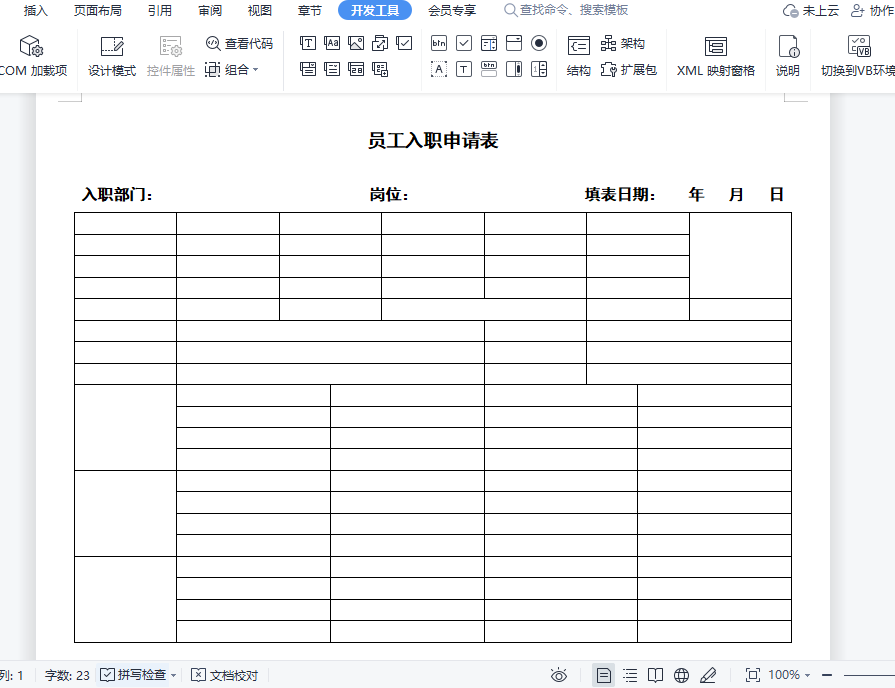Image resolution: width=895 pixels, height=688 pixels.
Task: Open the Member Exclusive (会员专享) tab
Action: coord(452,10)
